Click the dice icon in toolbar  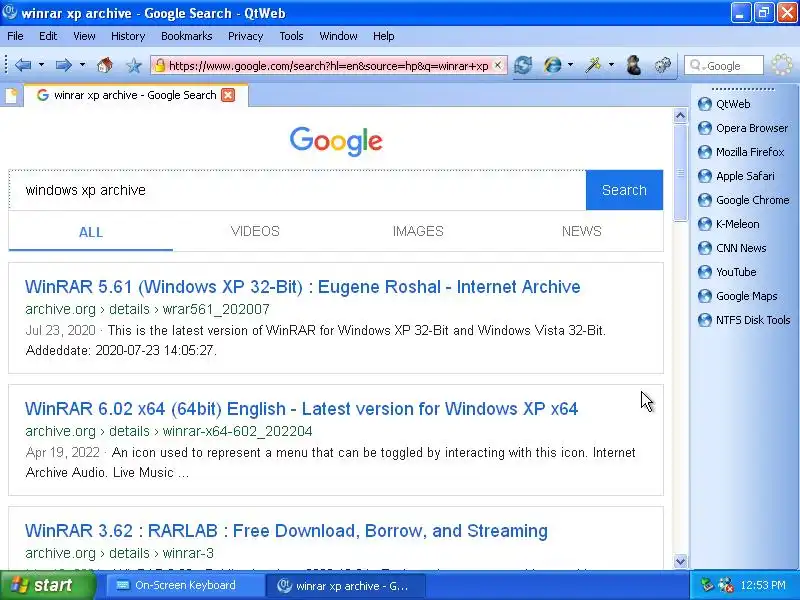tap(663, 65)
